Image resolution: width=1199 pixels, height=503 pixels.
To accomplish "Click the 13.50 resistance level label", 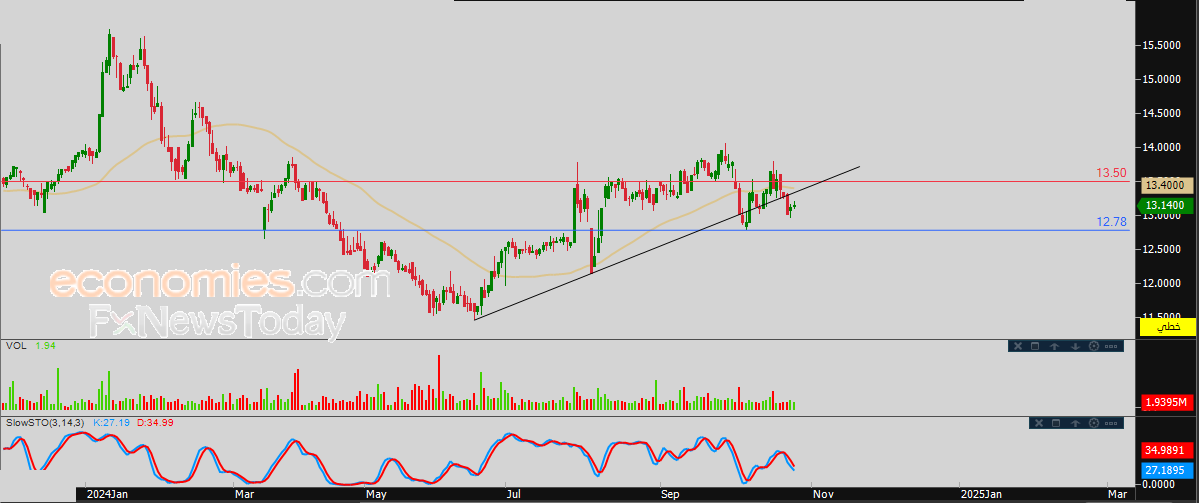I will click(1113, 174).
